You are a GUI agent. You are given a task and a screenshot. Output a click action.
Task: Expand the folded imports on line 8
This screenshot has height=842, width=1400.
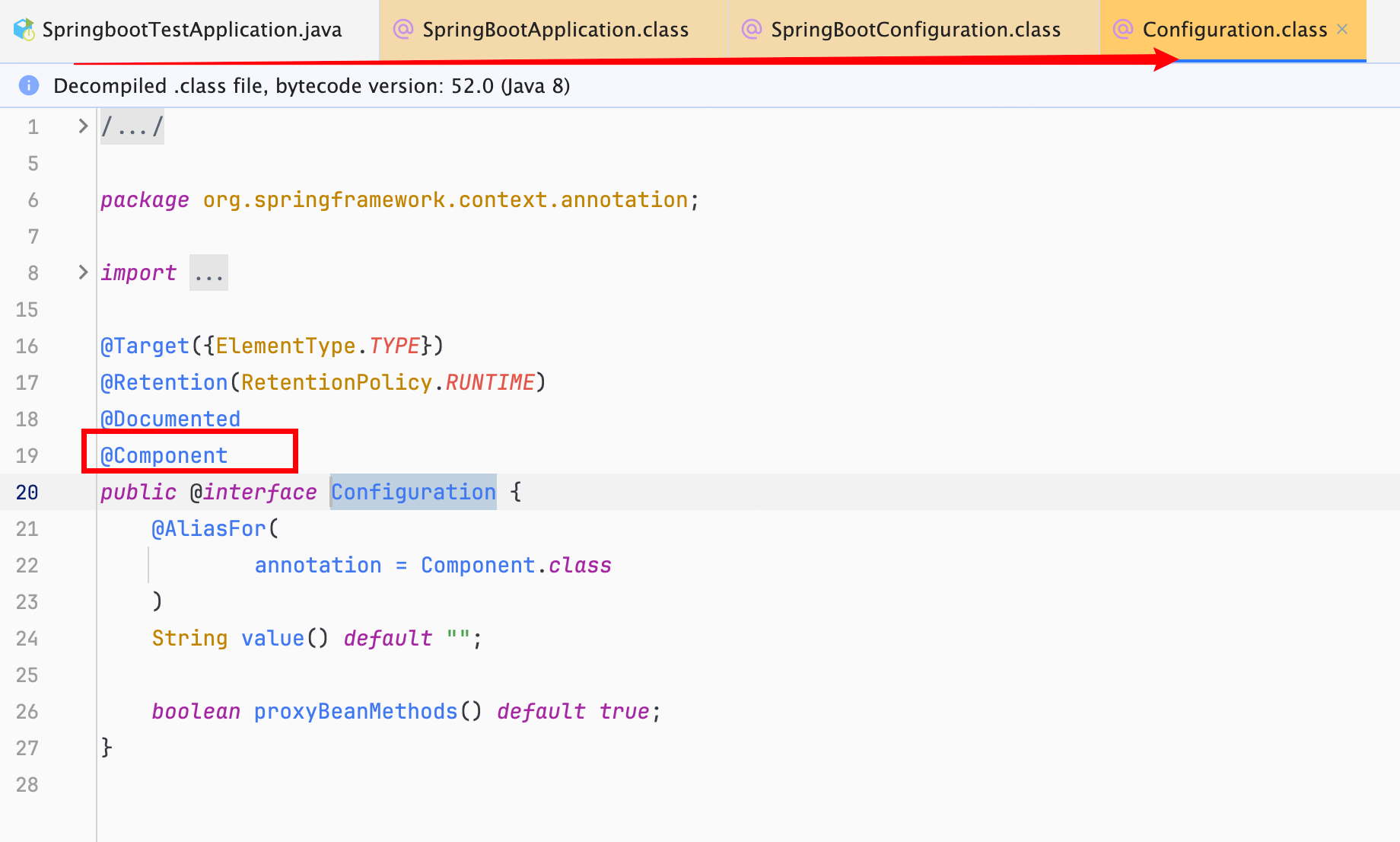[x=83, y=273]
